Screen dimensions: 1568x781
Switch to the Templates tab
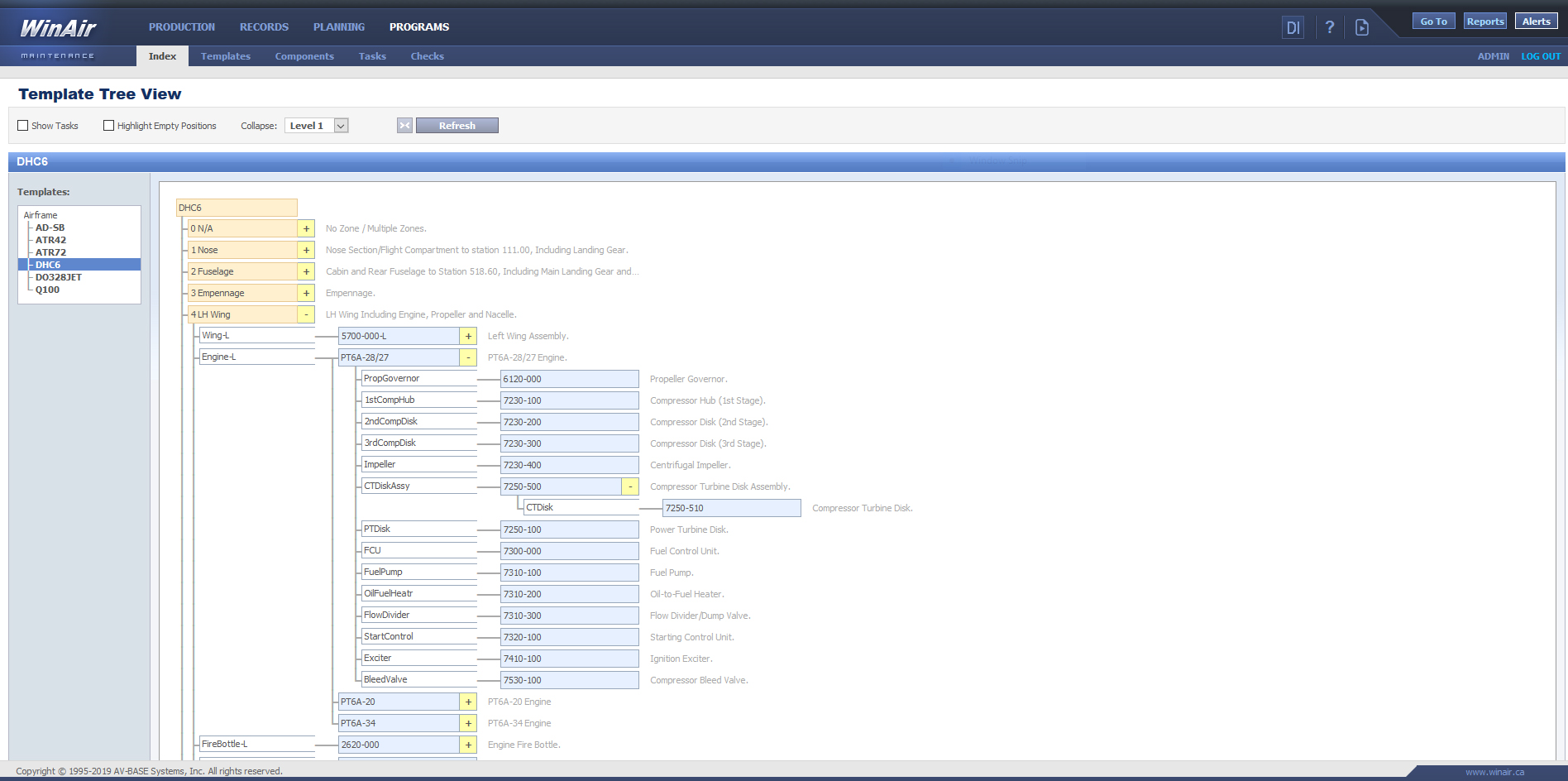pos(226,56)
